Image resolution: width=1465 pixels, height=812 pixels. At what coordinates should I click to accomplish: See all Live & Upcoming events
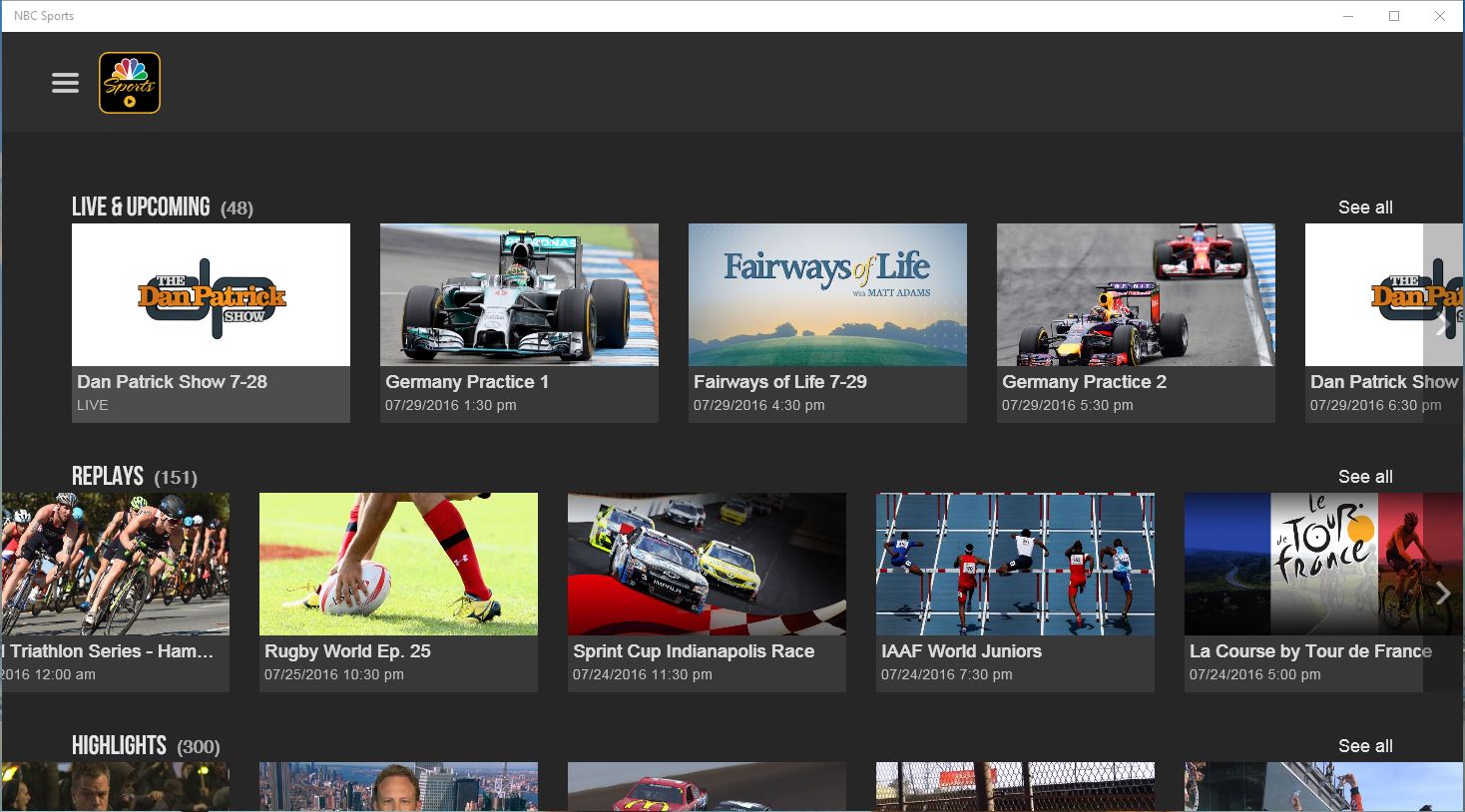[1364, 206]
